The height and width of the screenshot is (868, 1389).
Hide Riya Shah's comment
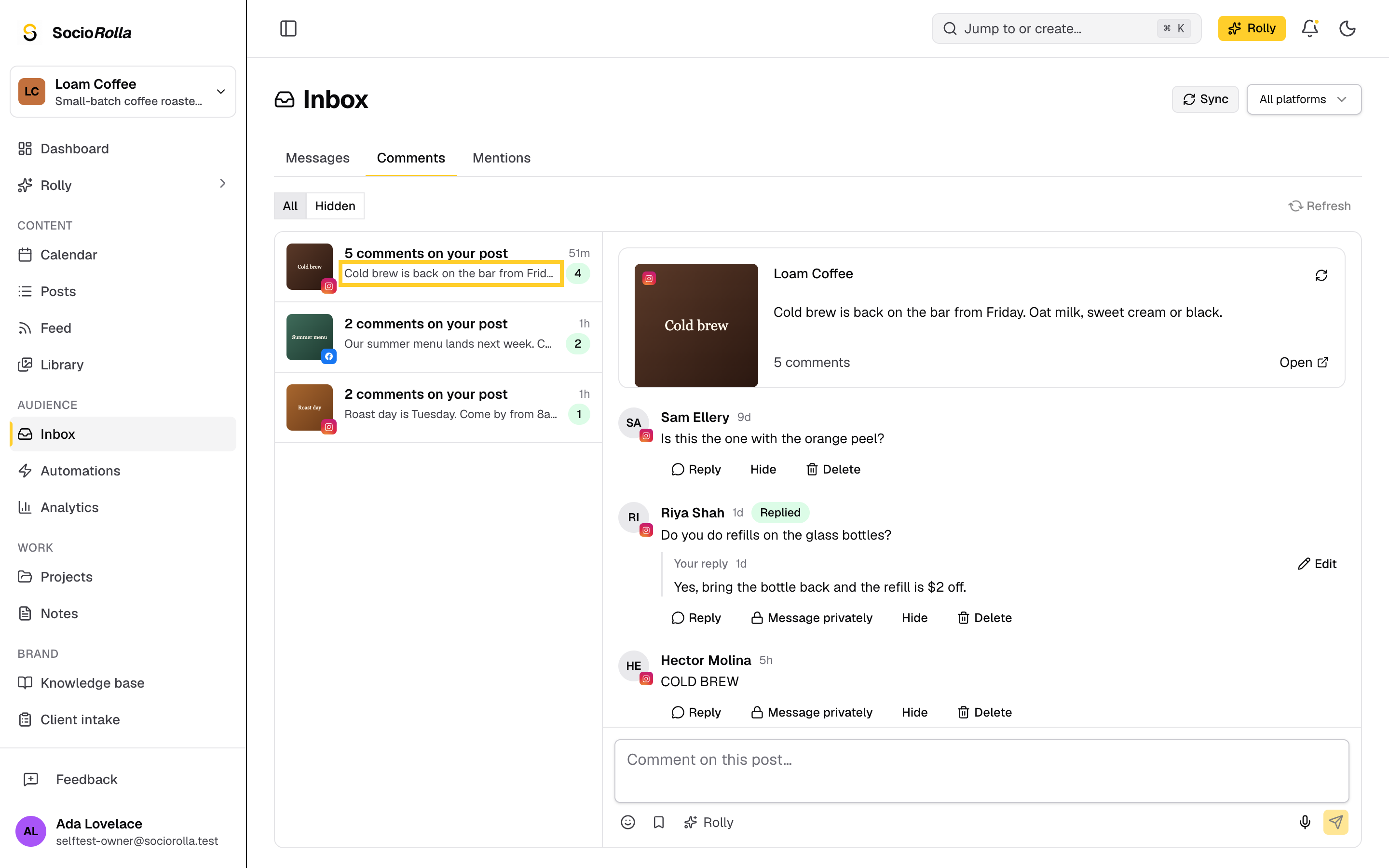914,618
